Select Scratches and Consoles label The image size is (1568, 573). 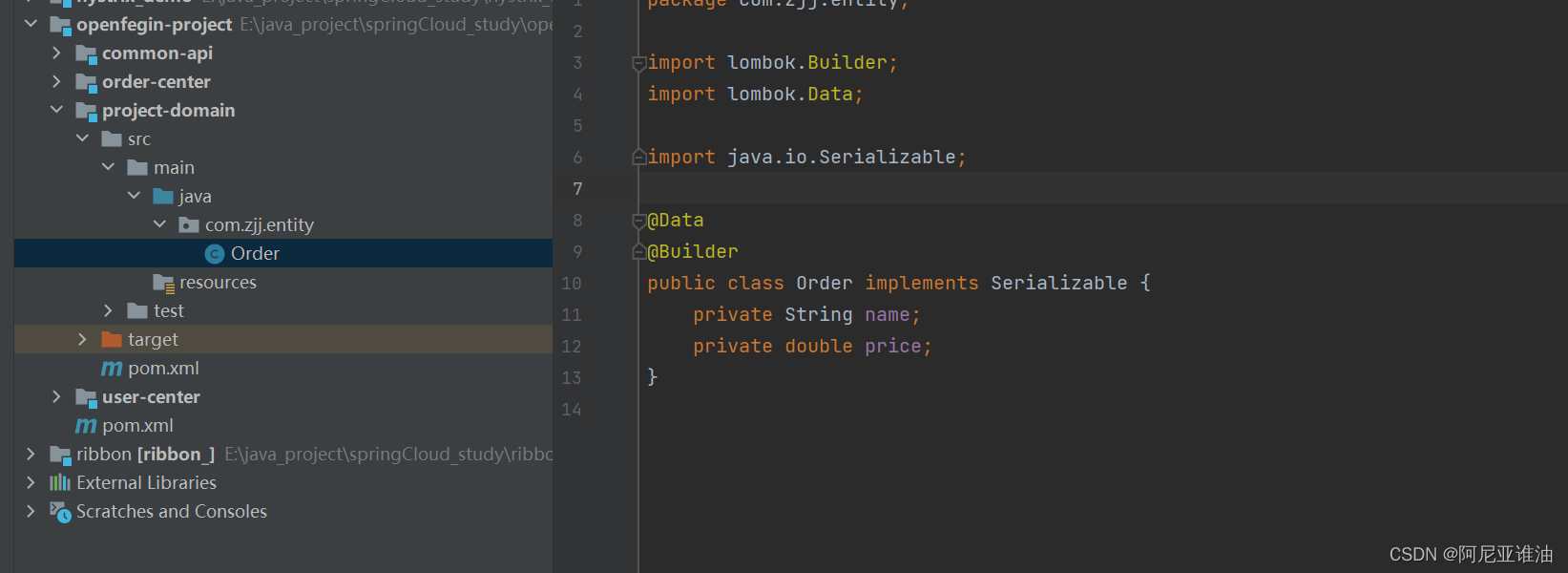pyautogui.click(x=172, y=511)
